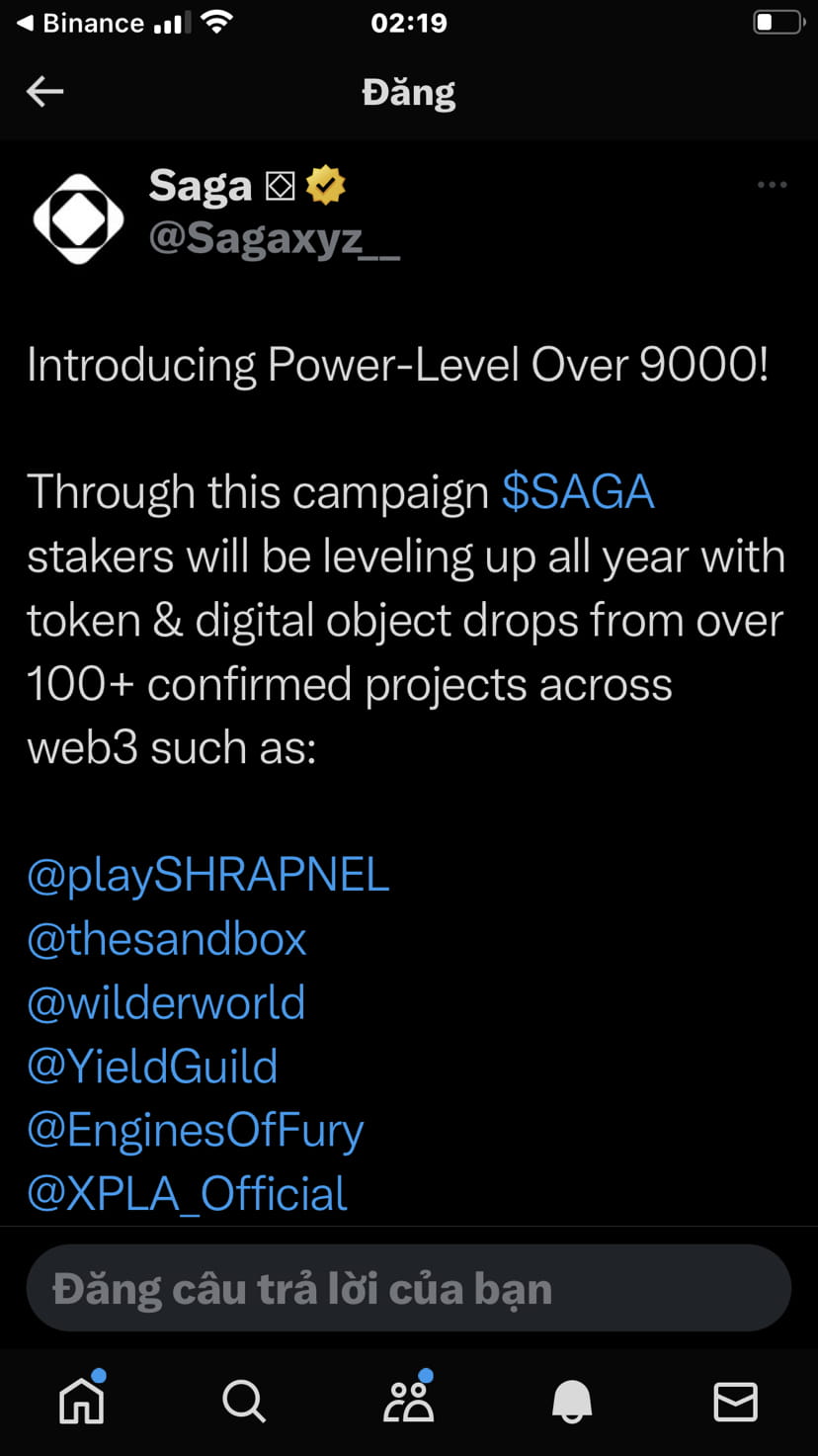This screenshot has width=818, height=1456.
Task: Tap Saga's profile picture
Action: pos(78,216)
